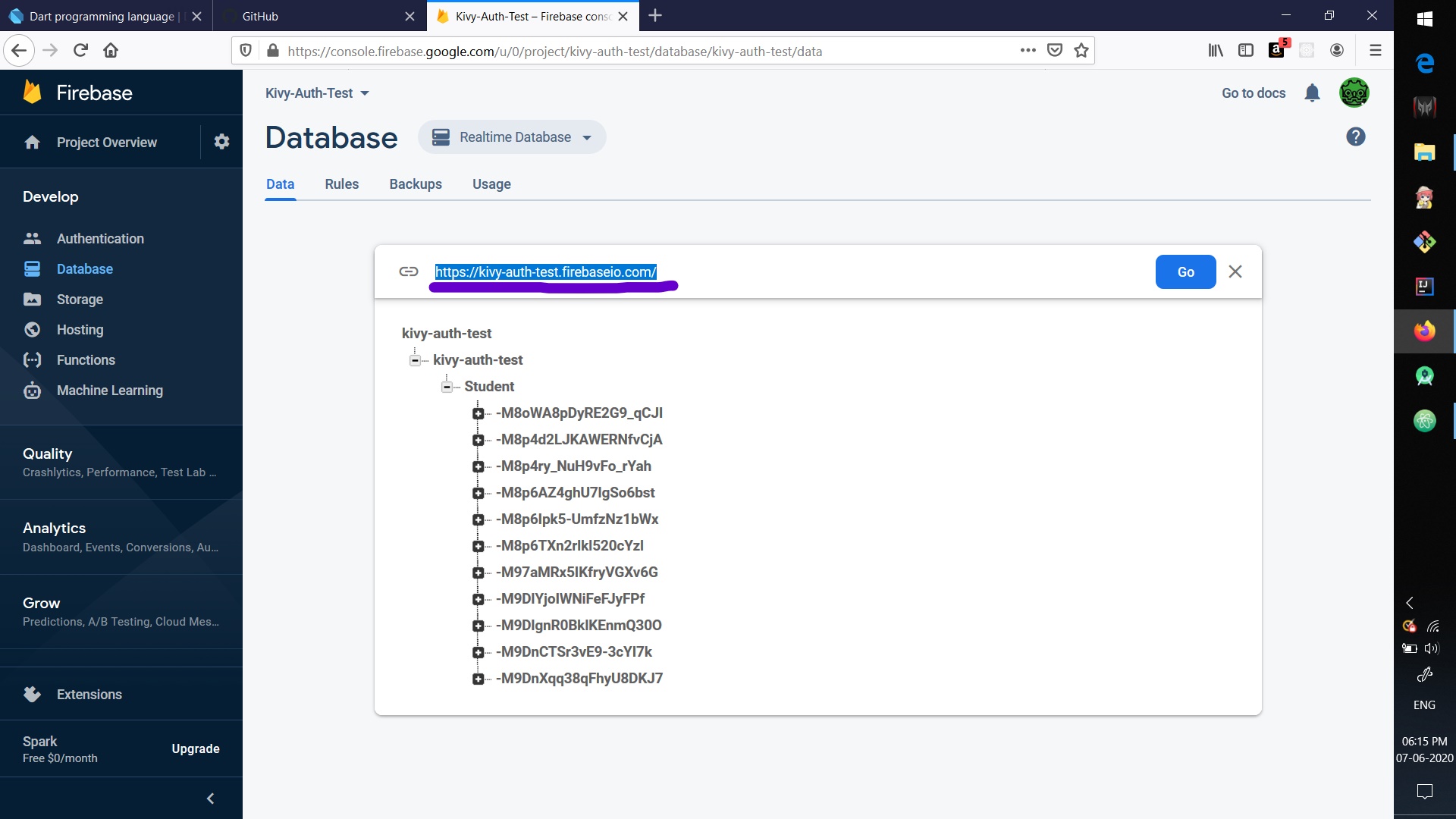The height and width of the screenshot is (819, 1456).
Task: Expand node -M8oWA8pDyRE2G9_qCJI
Action: (x=478, y=413)
